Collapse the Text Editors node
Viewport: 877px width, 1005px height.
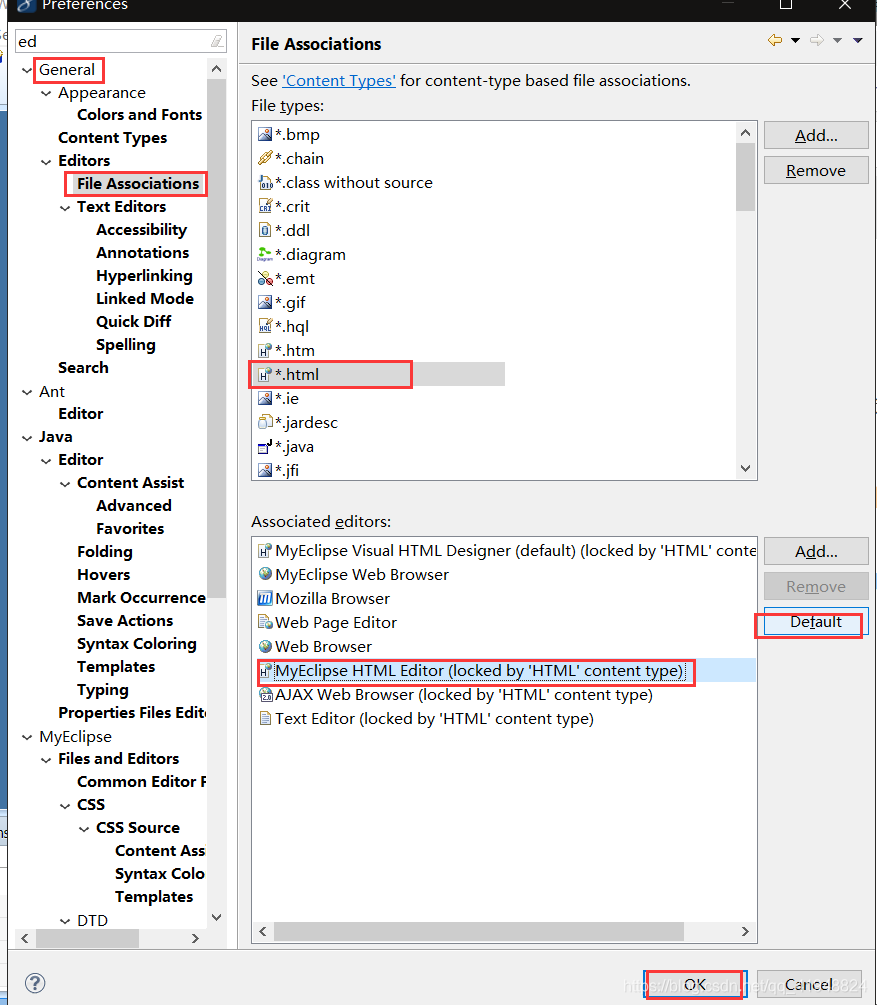(x=65, y=208)
